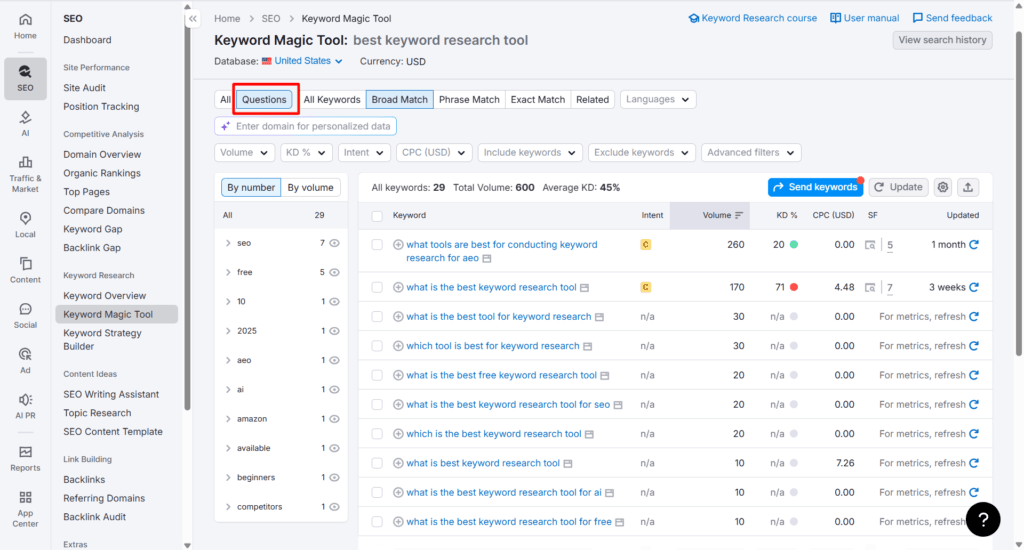Viewport: 1024px width, 550px height.
Task: Click the SEO breadcrumb link
Action: click(271, 19)
